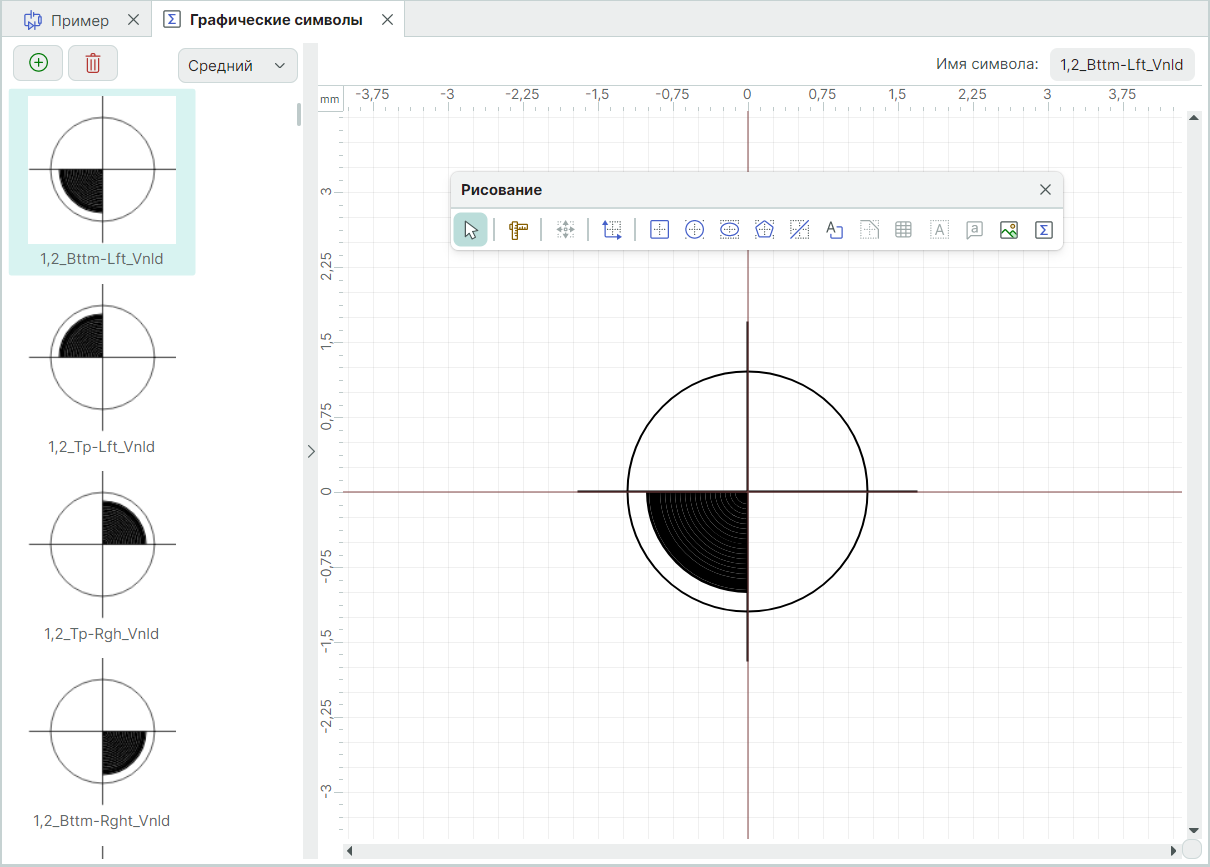This screenshot has width=1210, height=867.
Task: Select the line drawing tool
Action: [799, 230]
